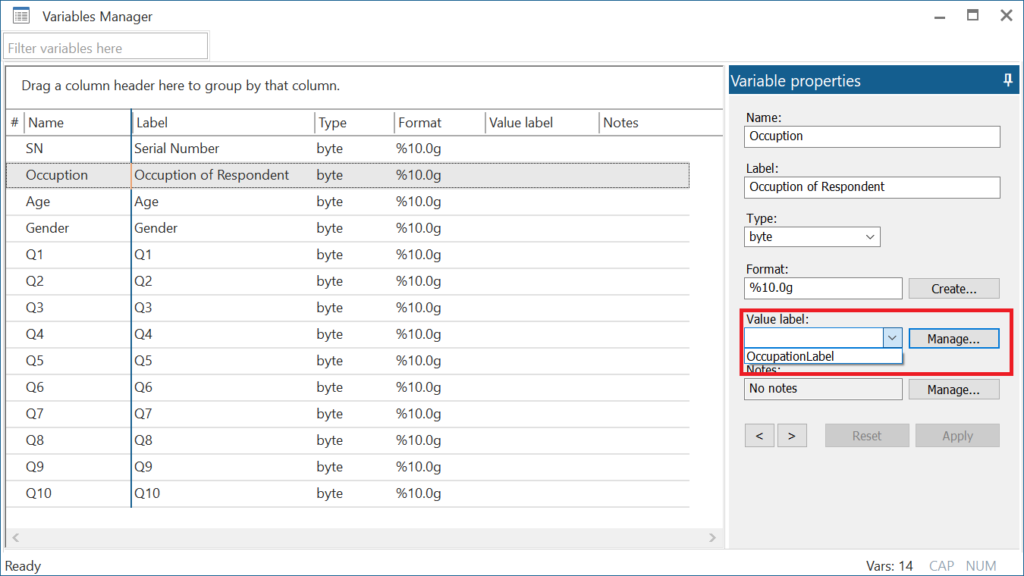
Task: Click Manage button beside Notes field
Action: tap(953, 389)
